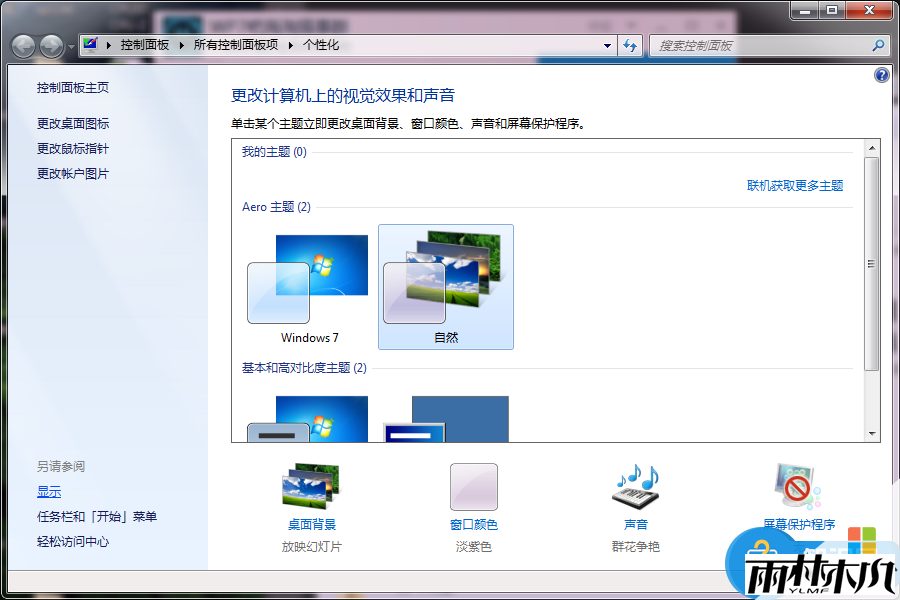
Task: Open the screen saver icon
Action: tap(797, 487)
